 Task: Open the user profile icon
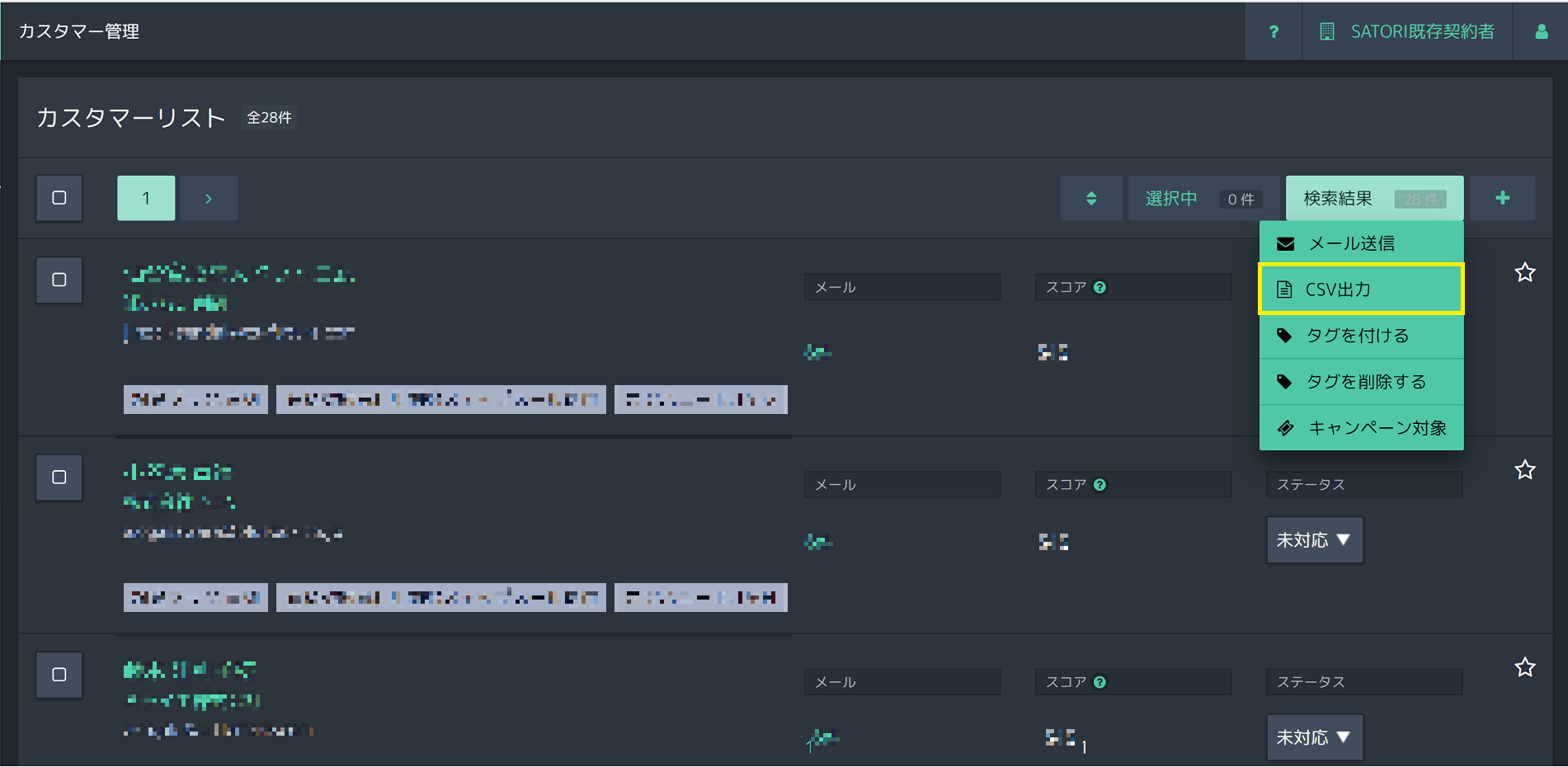pyautogui.click(x=1541, y=31)
